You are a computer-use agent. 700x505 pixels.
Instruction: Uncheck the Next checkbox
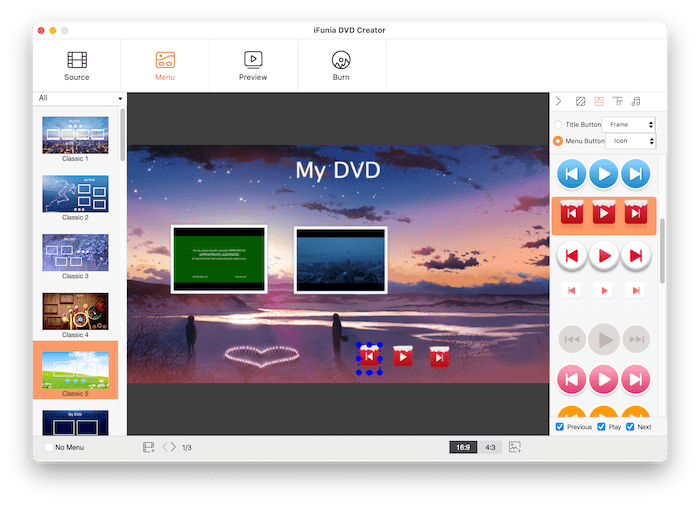pos(630,427)
